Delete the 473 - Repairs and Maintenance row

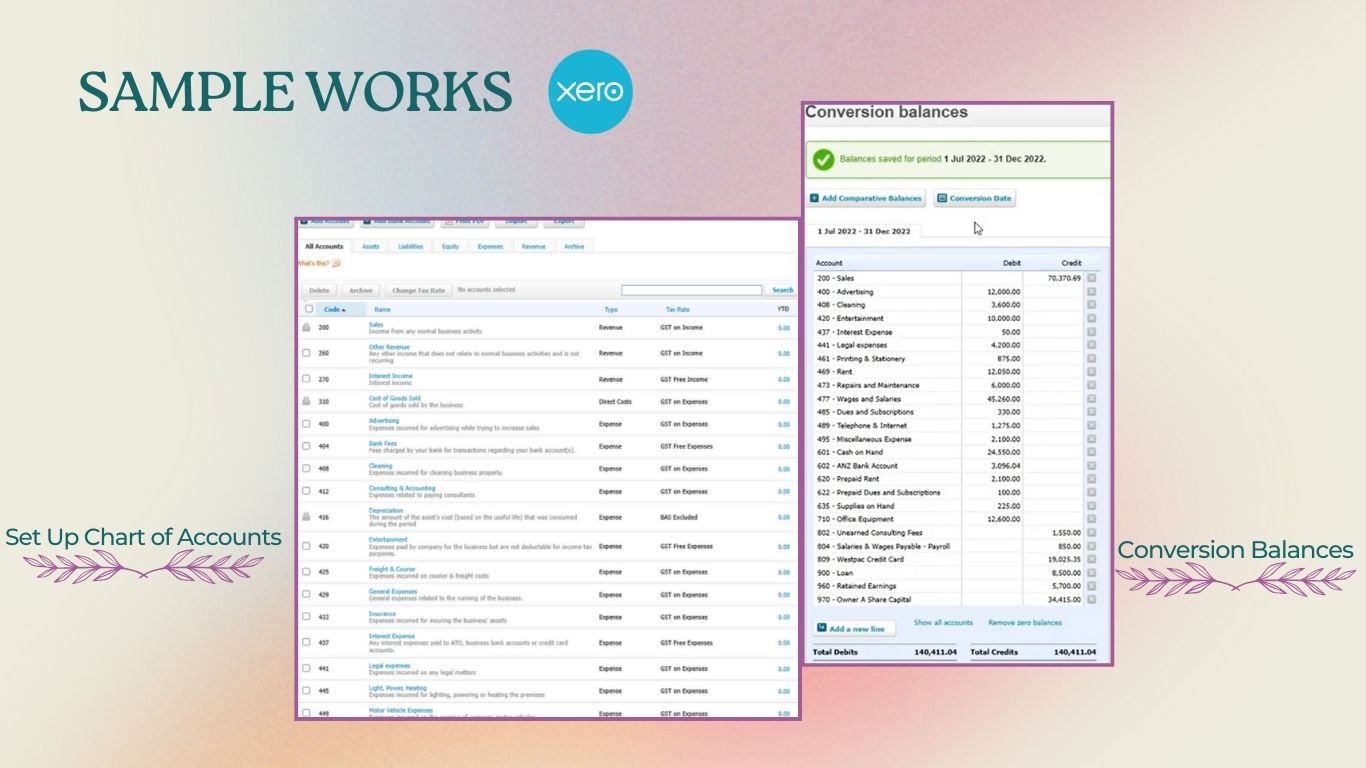1092,385
